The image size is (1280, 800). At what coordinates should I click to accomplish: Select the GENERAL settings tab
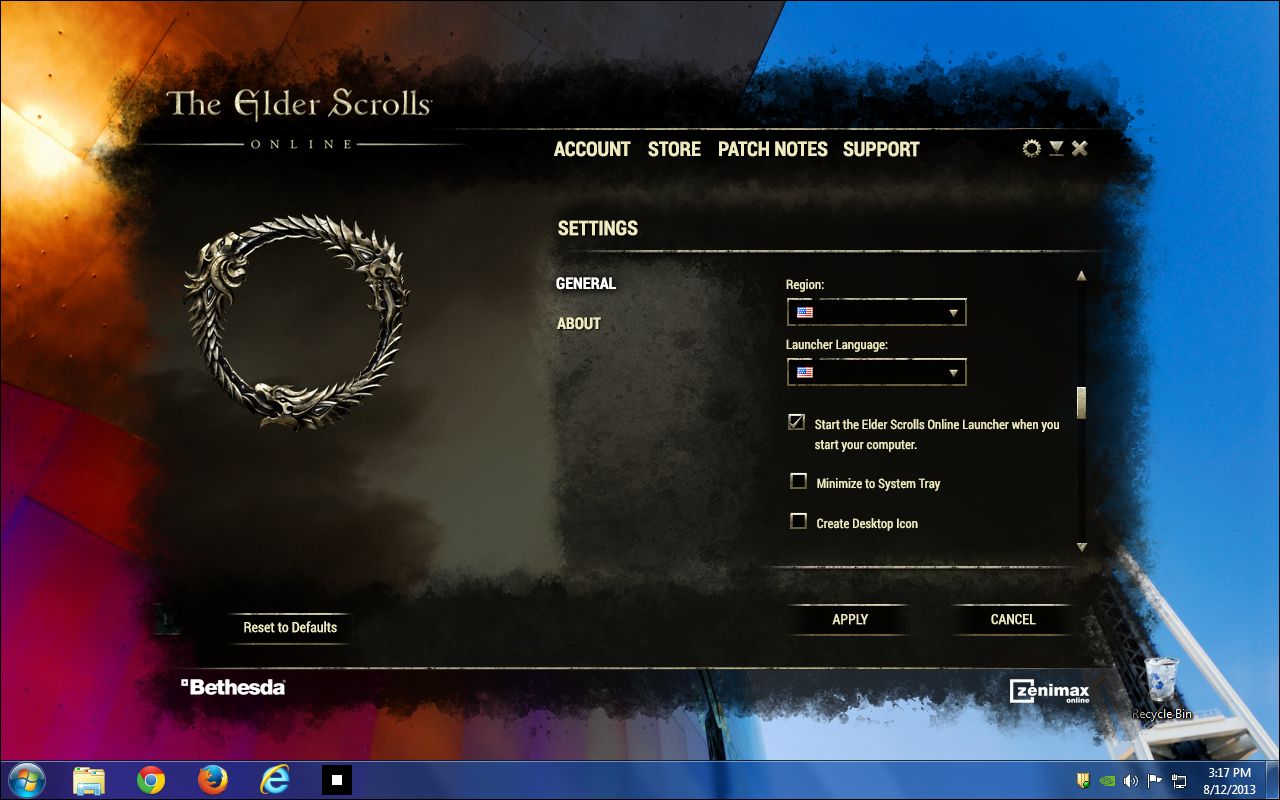586,284
